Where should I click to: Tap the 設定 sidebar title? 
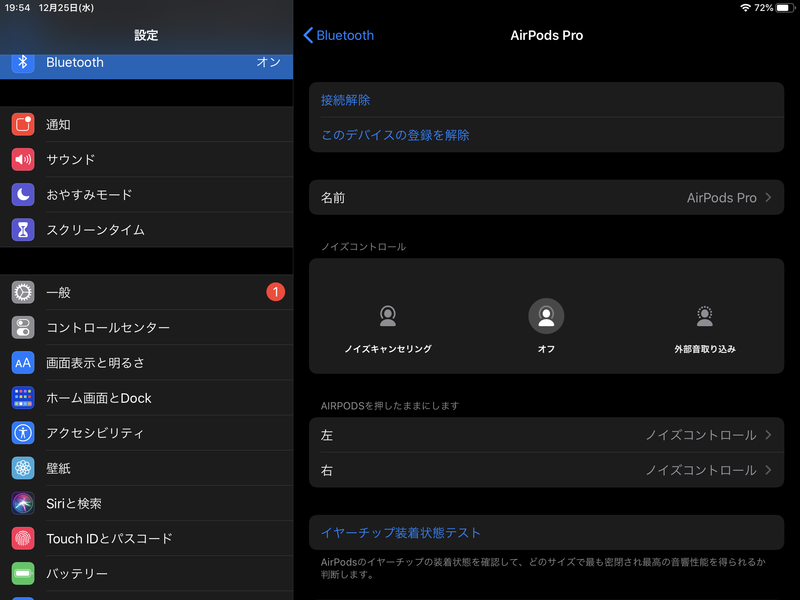tap(146, 35)
